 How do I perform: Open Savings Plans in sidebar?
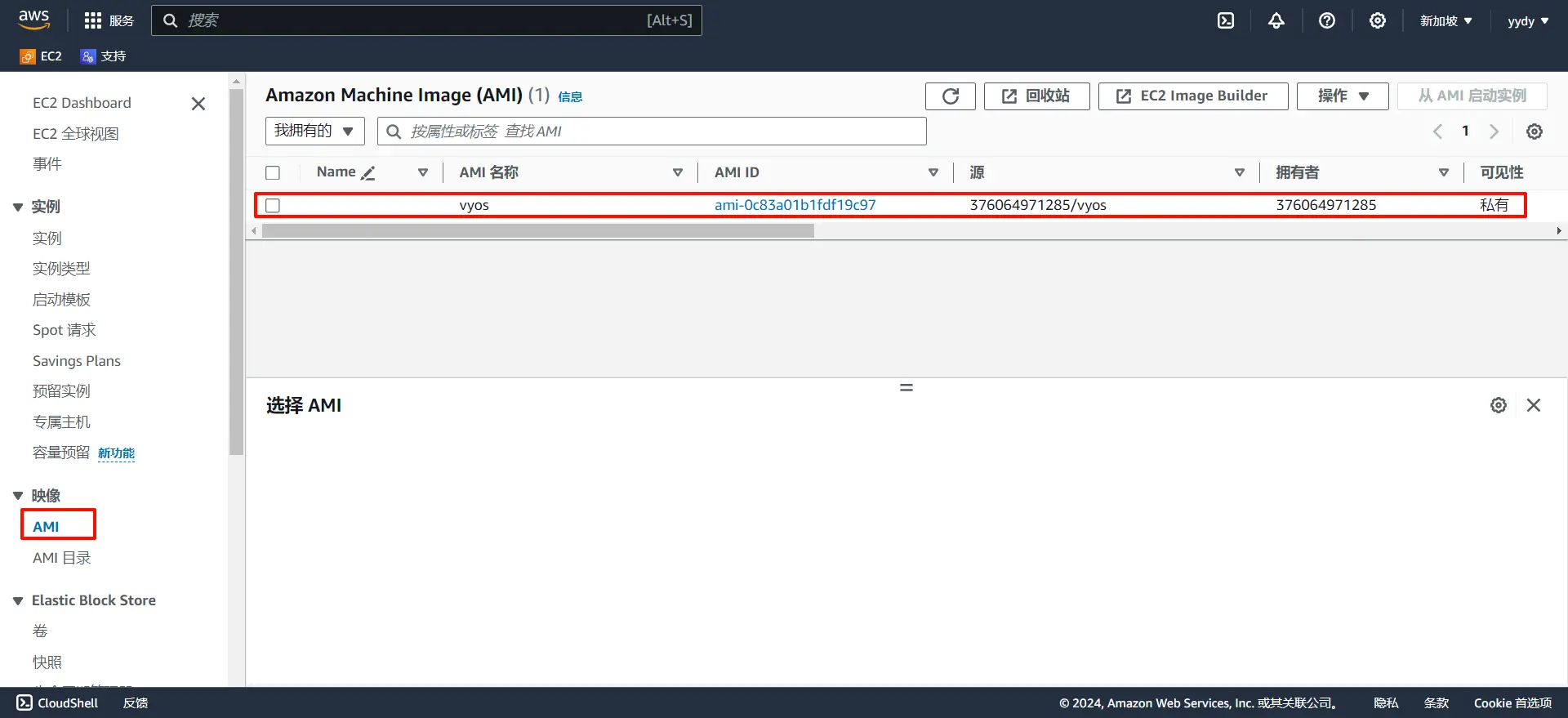point(77,361)
